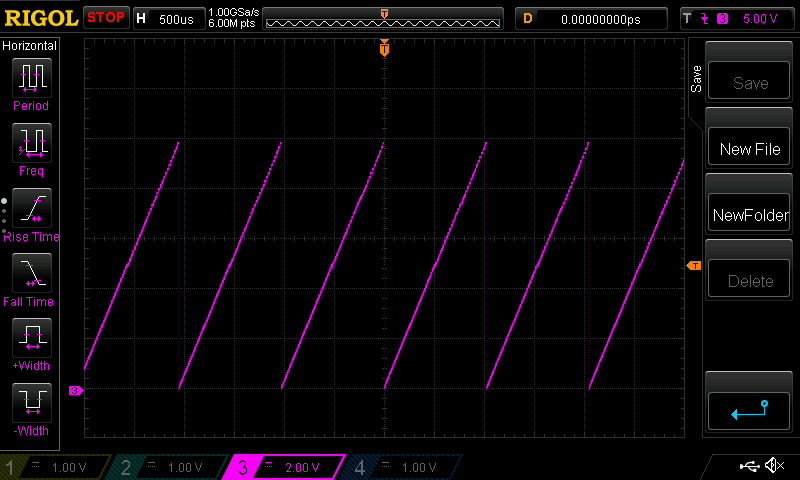Click the muted speaker sound icon
This screenshot has width=800, height=480.
pos(774,465)
